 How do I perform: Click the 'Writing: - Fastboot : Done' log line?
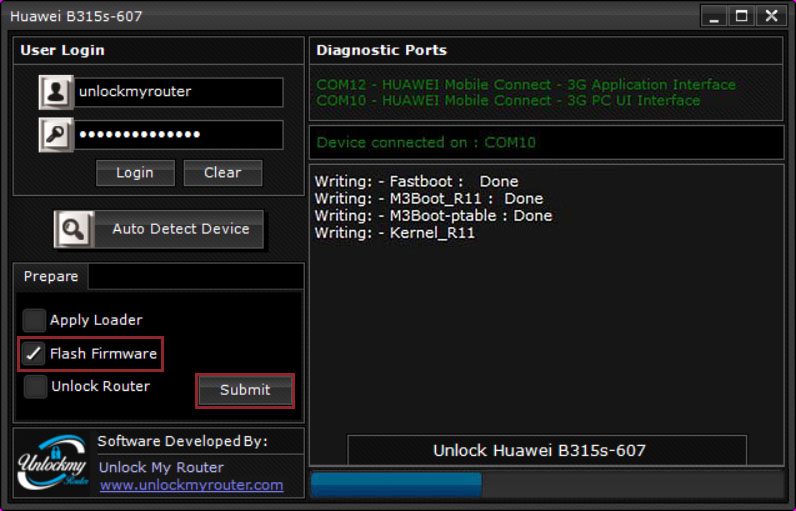[x=416, y=182]
